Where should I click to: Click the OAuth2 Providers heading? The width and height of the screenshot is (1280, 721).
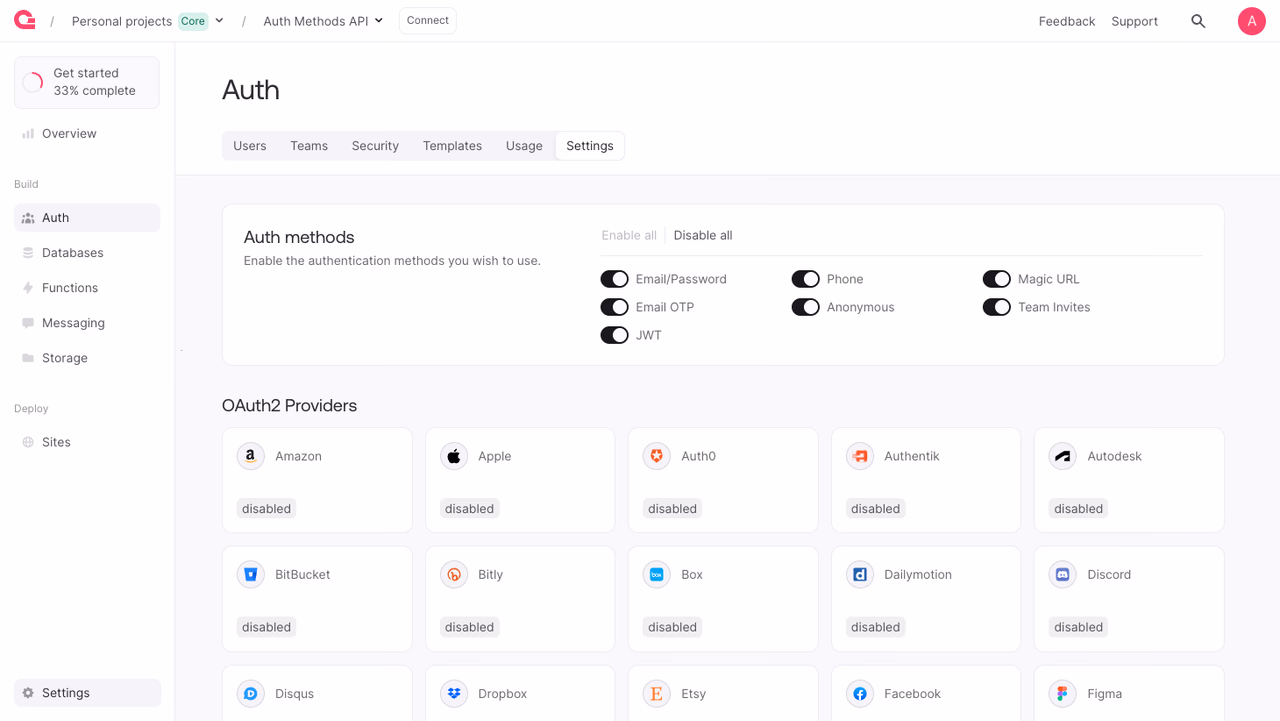(x=290, y=406)
